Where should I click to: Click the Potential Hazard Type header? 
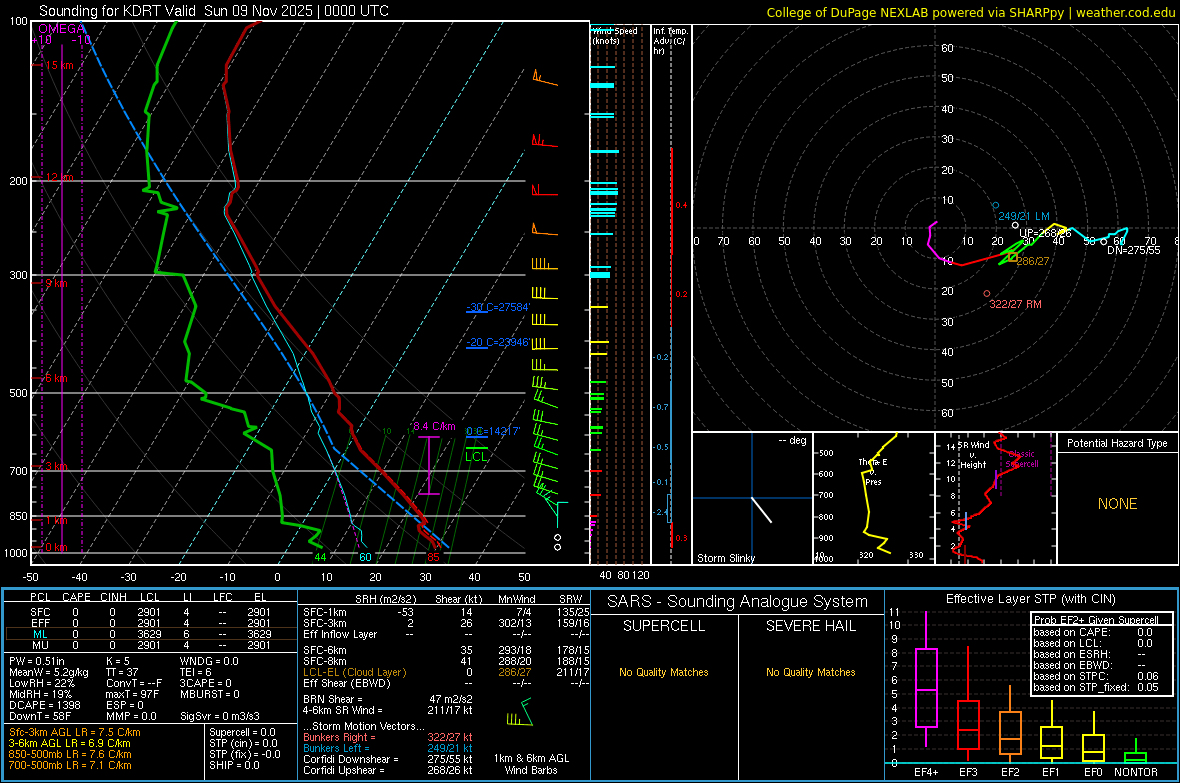1117,443
